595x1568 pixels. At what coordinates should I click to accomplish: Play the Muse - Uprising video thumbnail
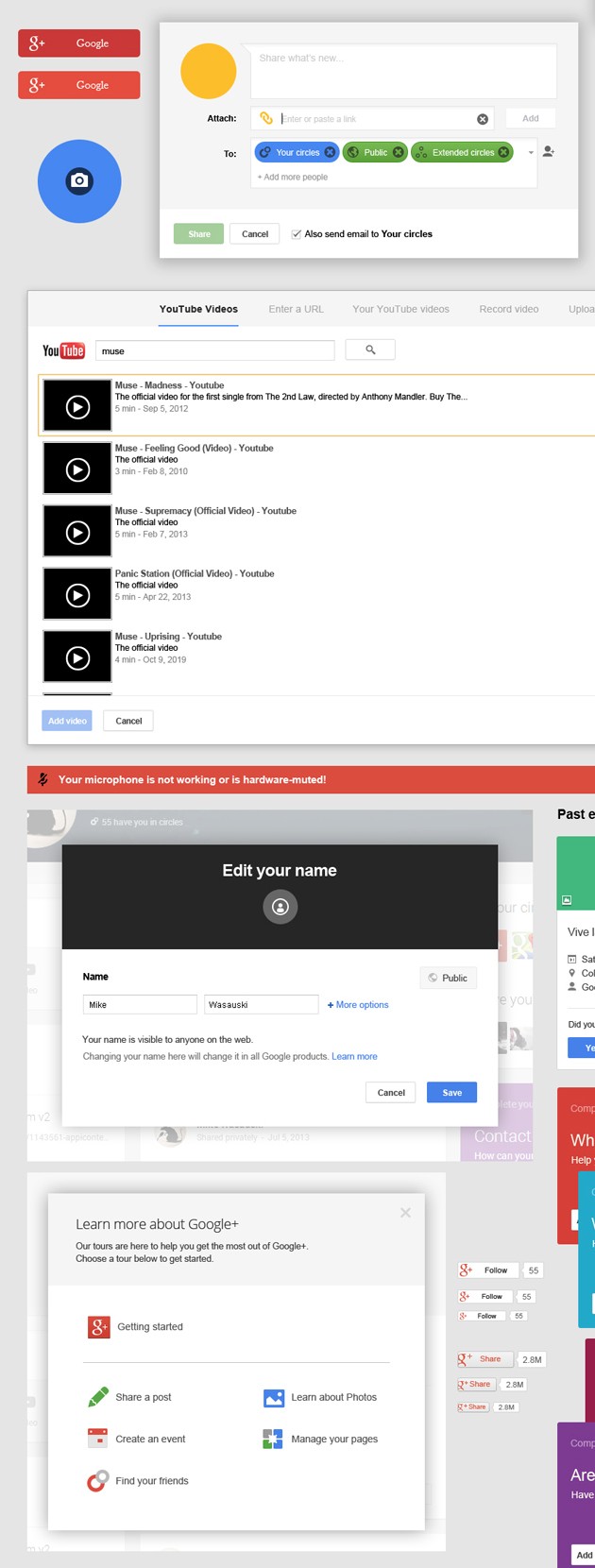tap(77, 657)
